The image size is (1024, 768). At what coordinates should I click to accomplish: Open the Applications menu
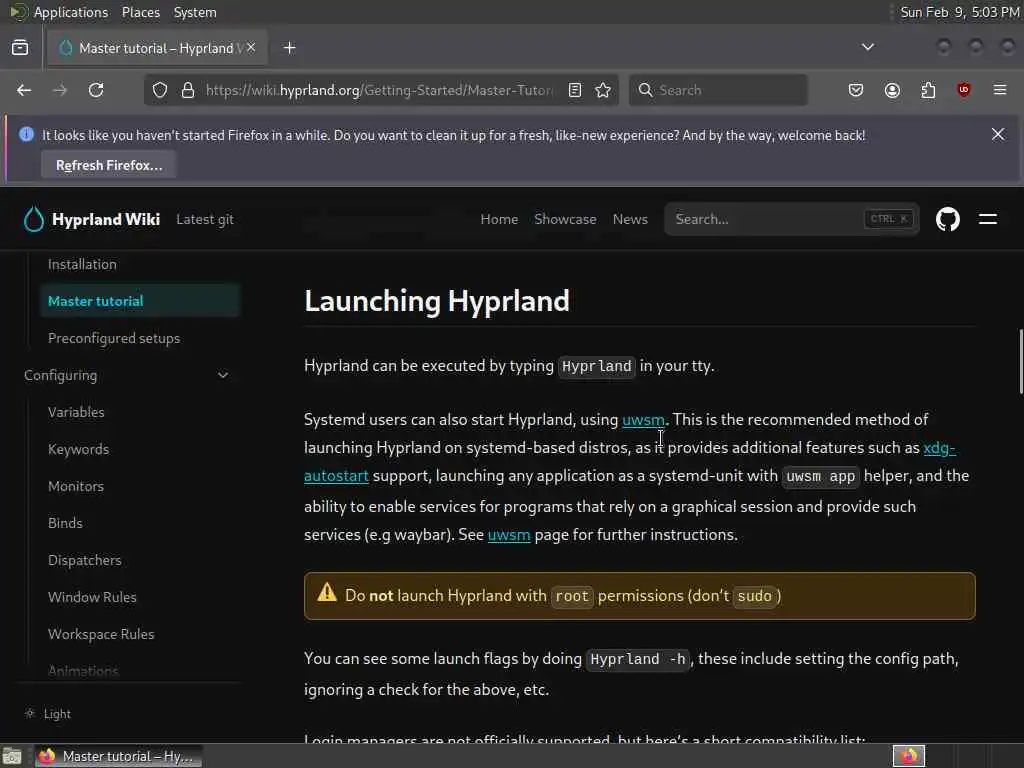[x=71, y=12]
